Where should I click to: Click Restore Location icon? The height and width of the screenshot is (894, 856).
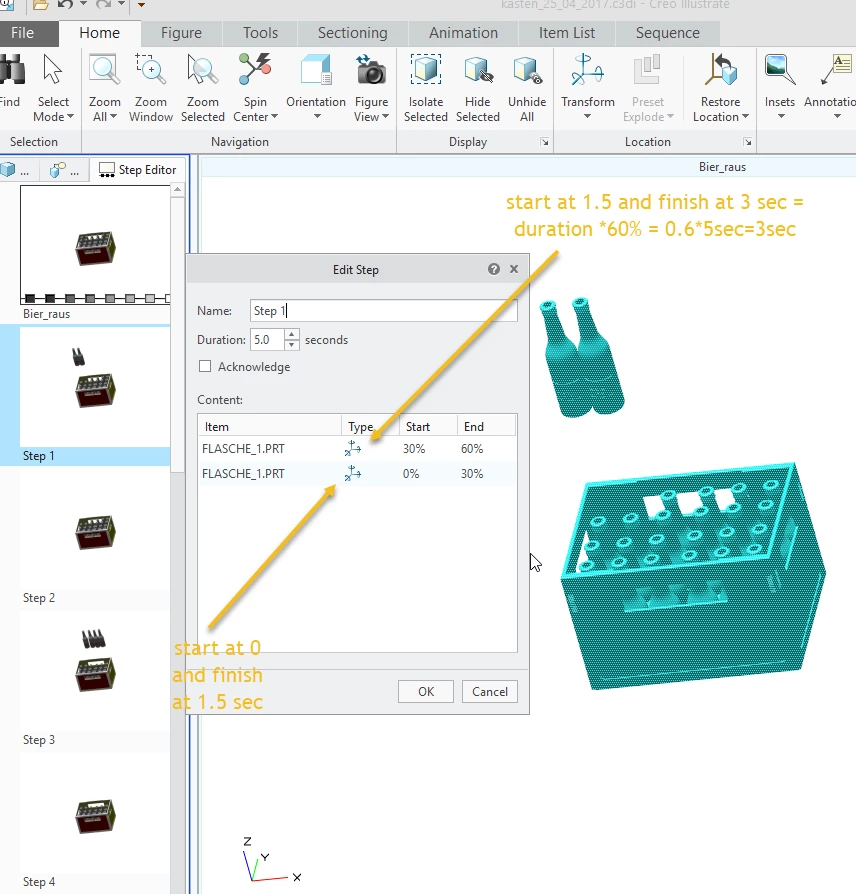(x=720, y=70)
